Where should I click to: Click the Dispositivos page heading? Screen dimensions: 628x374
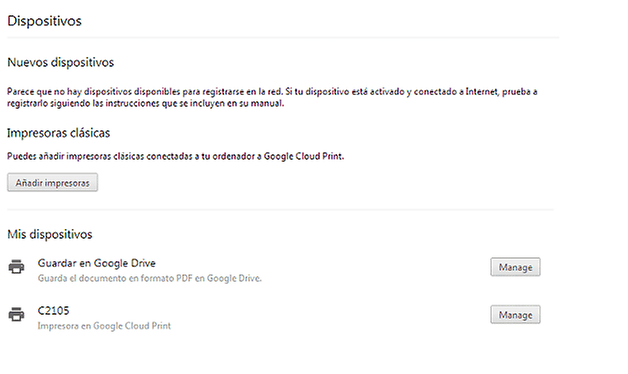pos(44,21)
